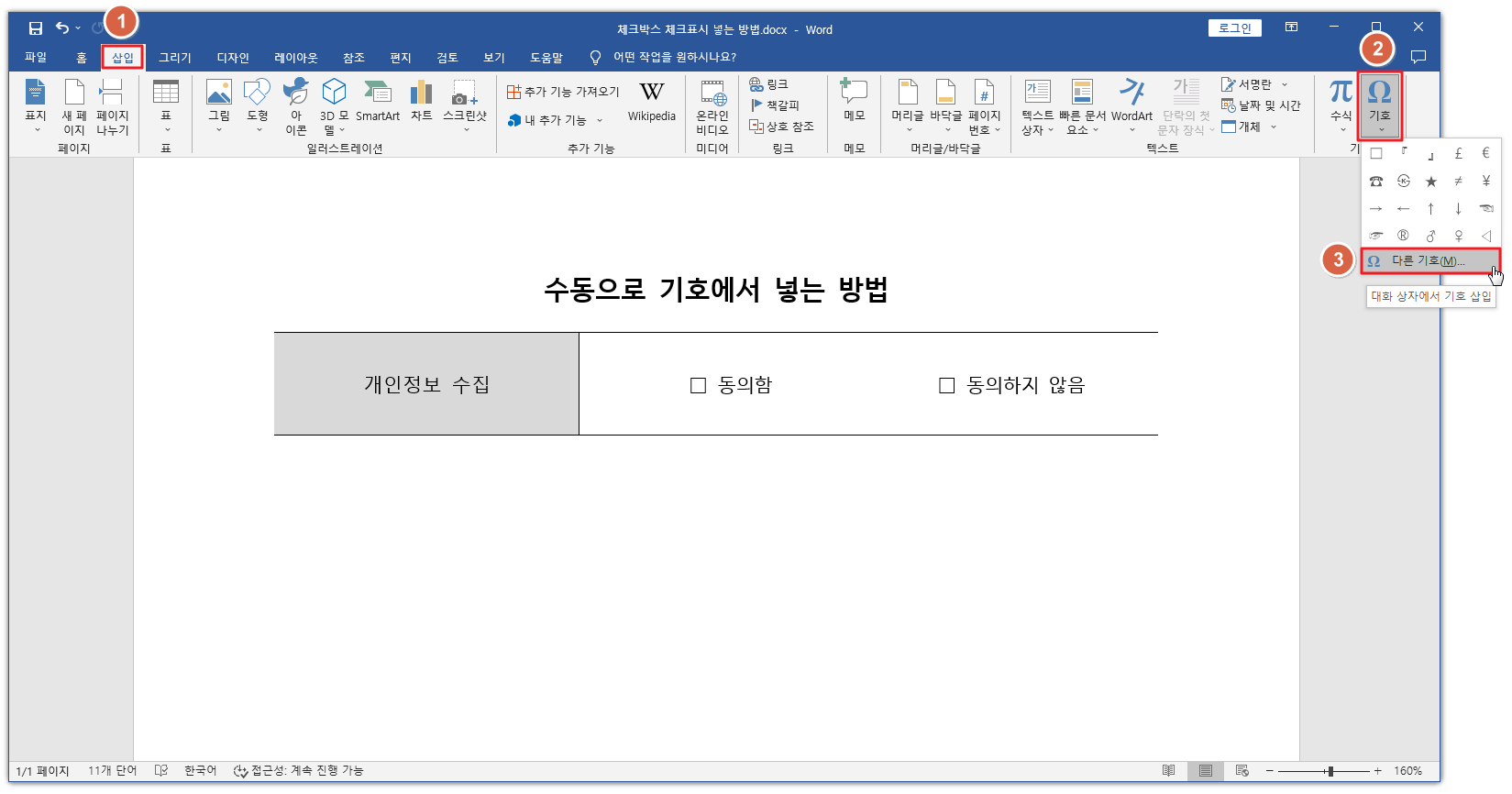Insert a new blank page (새 페이지)
Image resolution: width=1512 pixels, height=794 pixels.
tap(74, 106)
